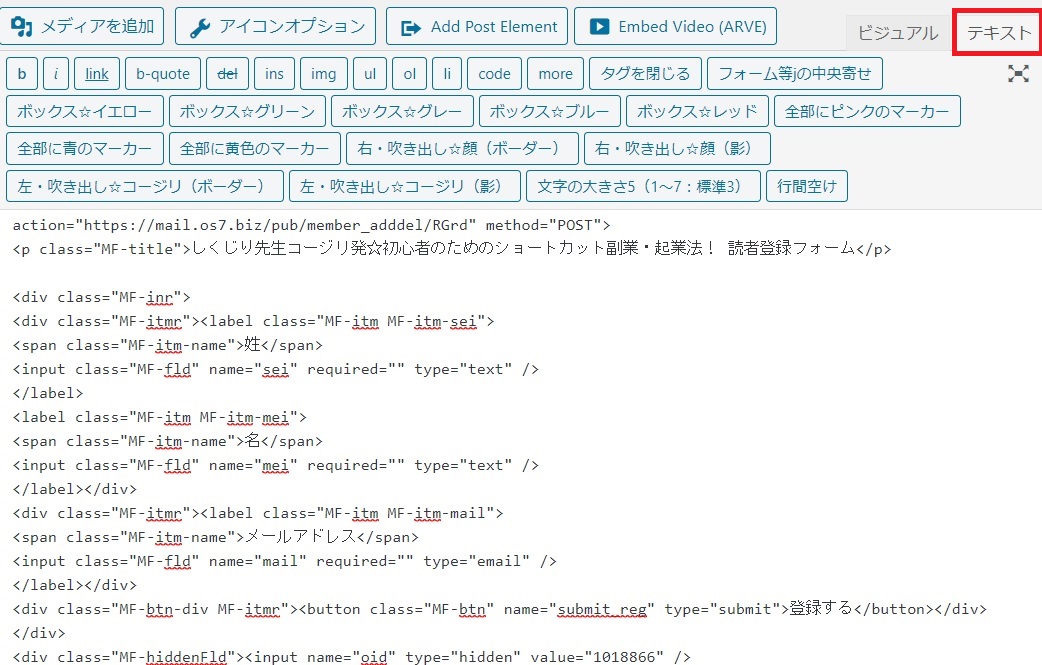1042x665 pixels.
Task: Switch to the テキスト editor tab
Action: click(997, 32)
